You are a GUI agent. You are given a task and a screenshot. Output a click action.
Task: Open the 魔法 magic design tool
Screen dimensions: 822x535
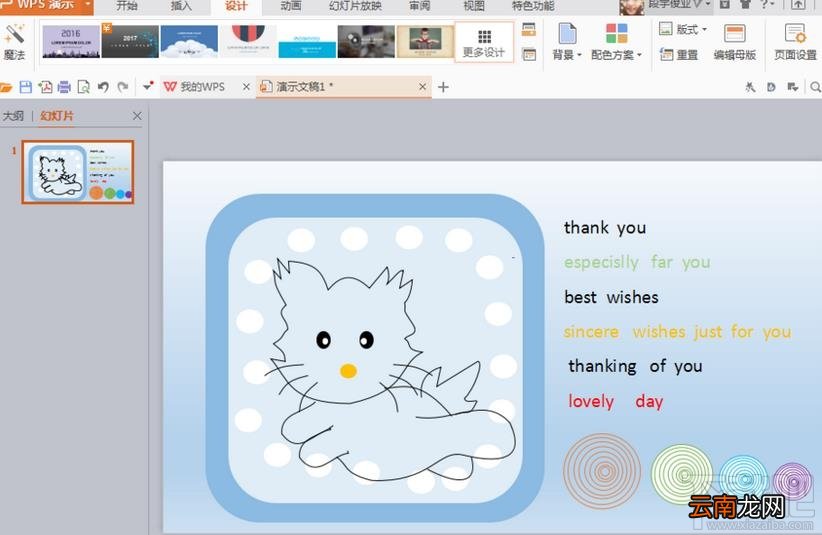[14, 42]
